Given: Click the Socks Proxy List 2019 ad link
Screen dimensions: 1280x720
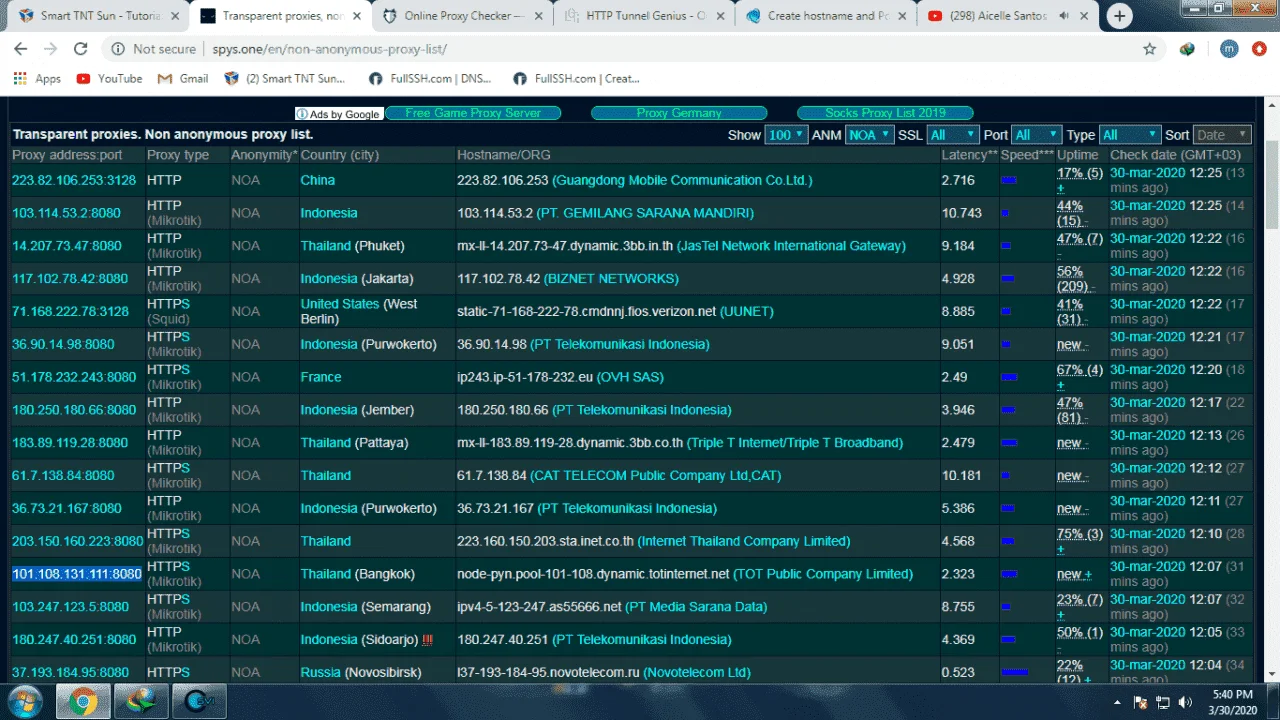Looking at the screenshot, I should tap(885, 113).
